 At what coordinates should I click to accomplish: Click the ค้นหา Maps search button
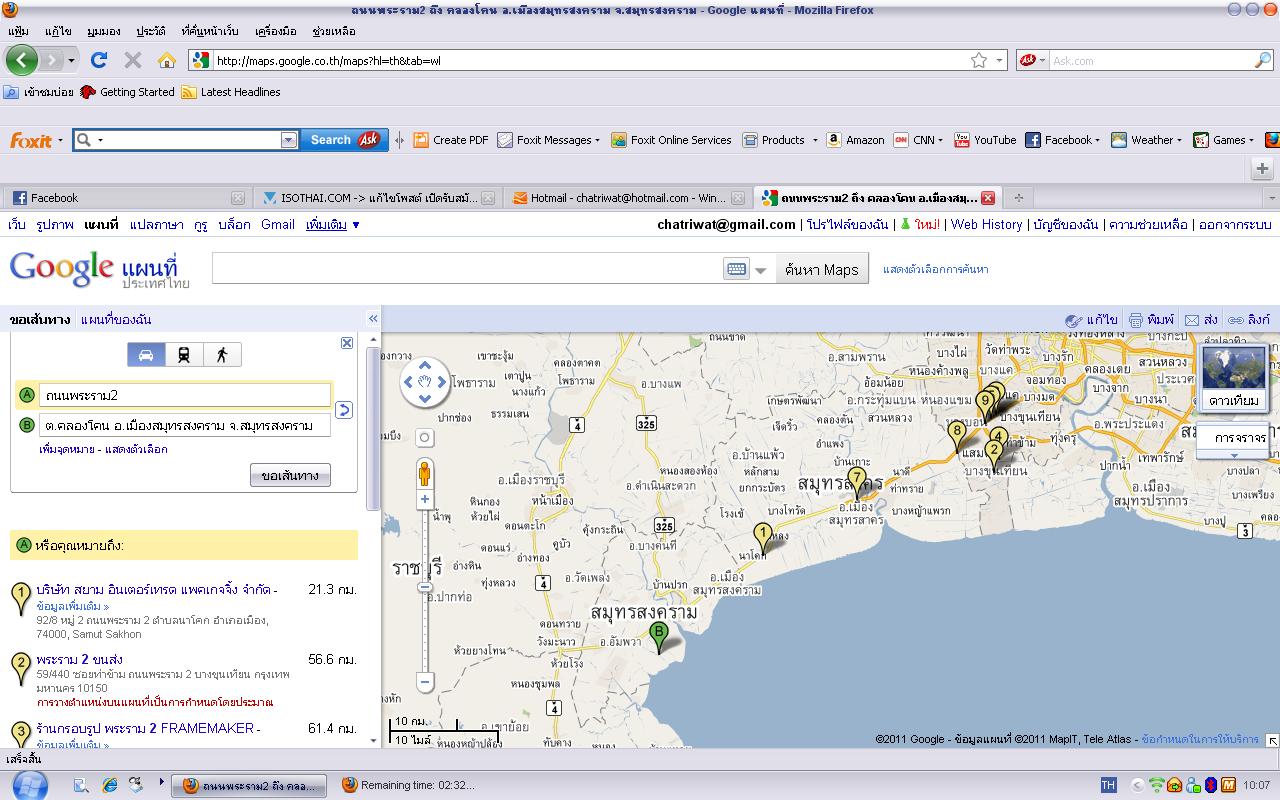click(x=822, y=269)
